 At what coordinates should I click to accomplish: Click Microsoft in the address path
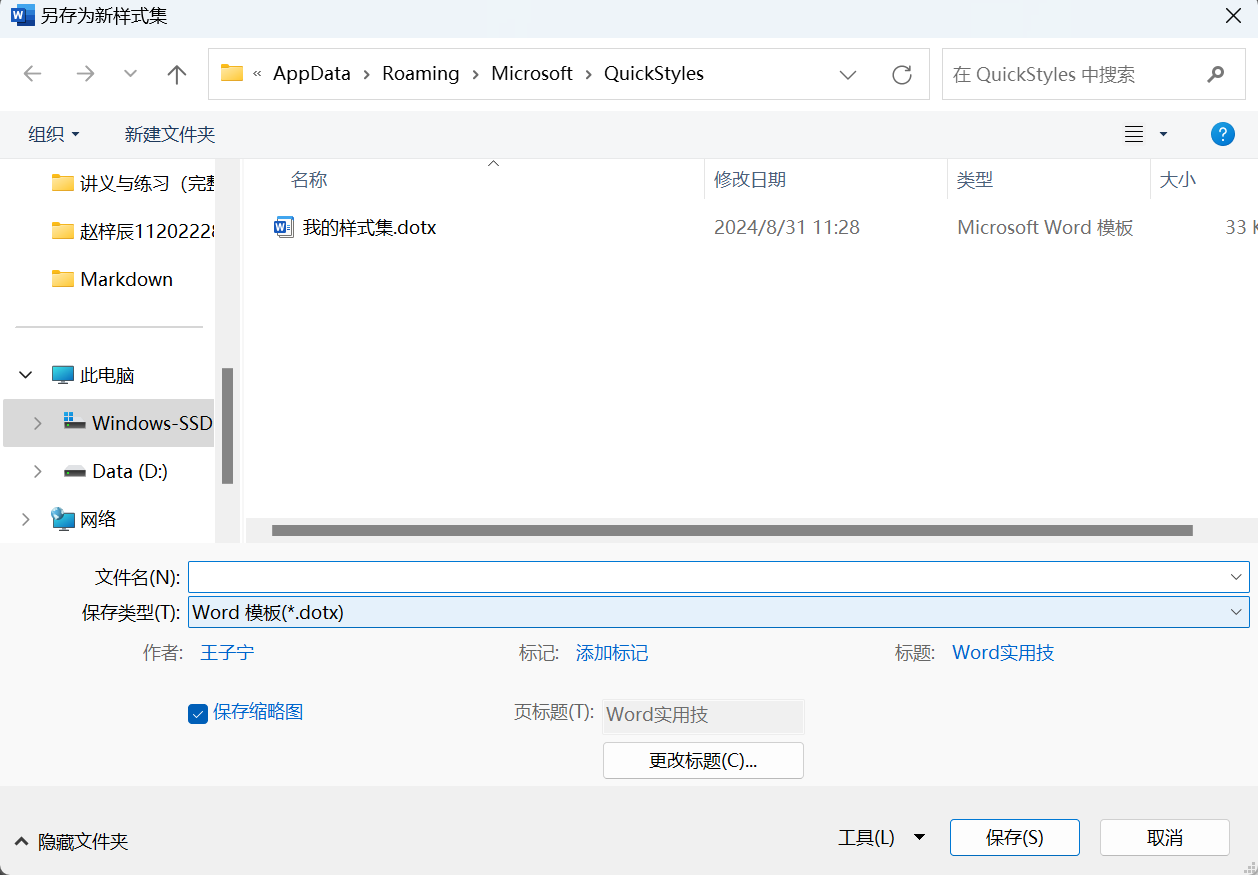click(532, 74)
